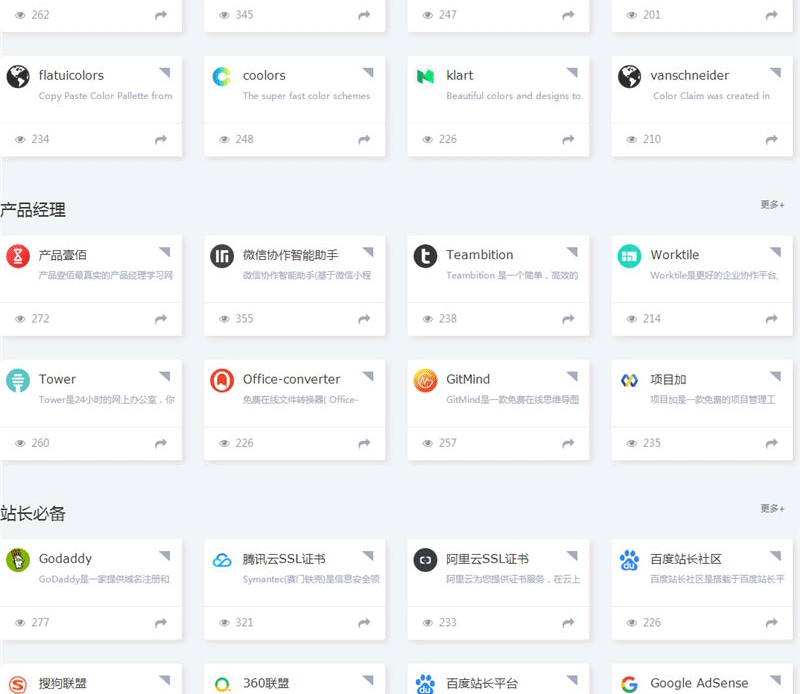Open the vanschneider globe icon

tap(629, 77)
